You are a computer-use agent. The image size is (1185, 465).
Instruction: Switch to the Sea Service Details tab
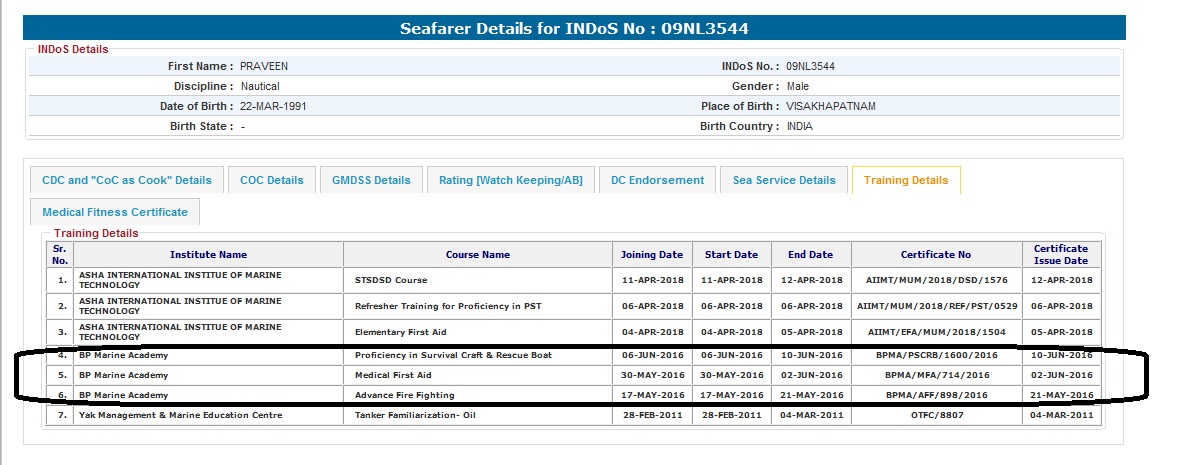point(783,180)
